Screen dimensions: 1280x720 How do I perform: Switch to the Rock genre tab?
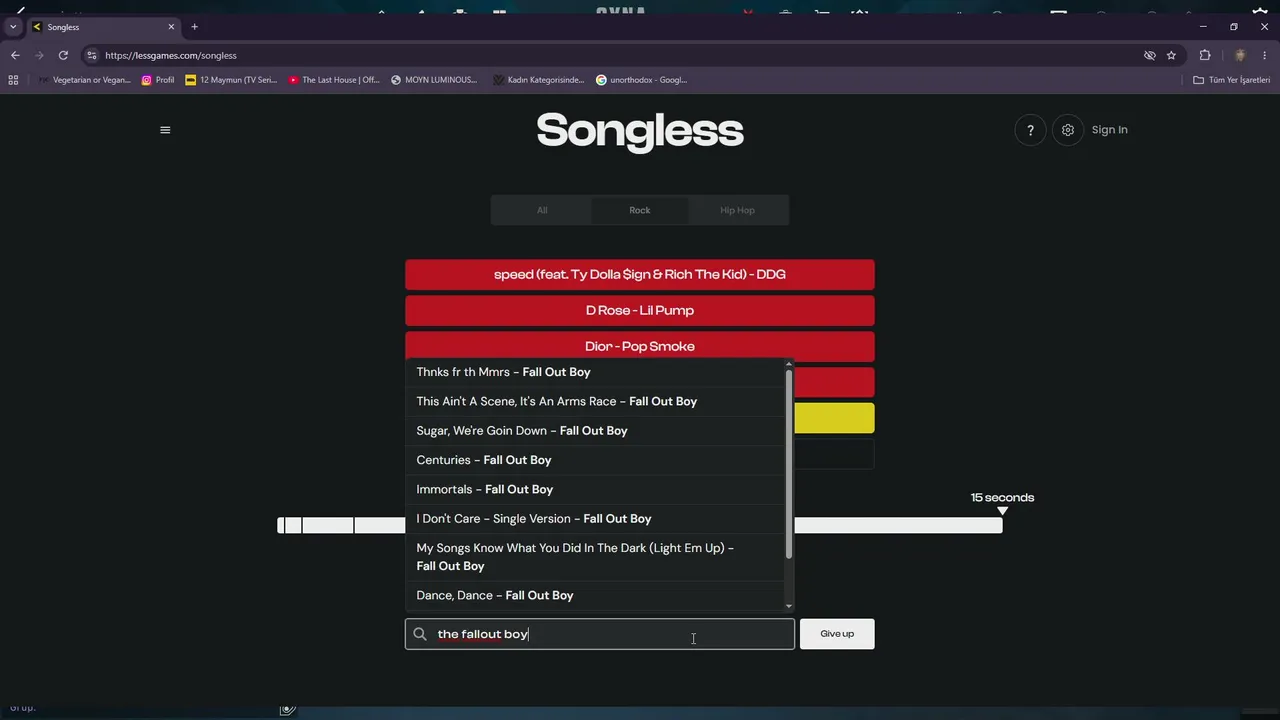tap(640, 210)
